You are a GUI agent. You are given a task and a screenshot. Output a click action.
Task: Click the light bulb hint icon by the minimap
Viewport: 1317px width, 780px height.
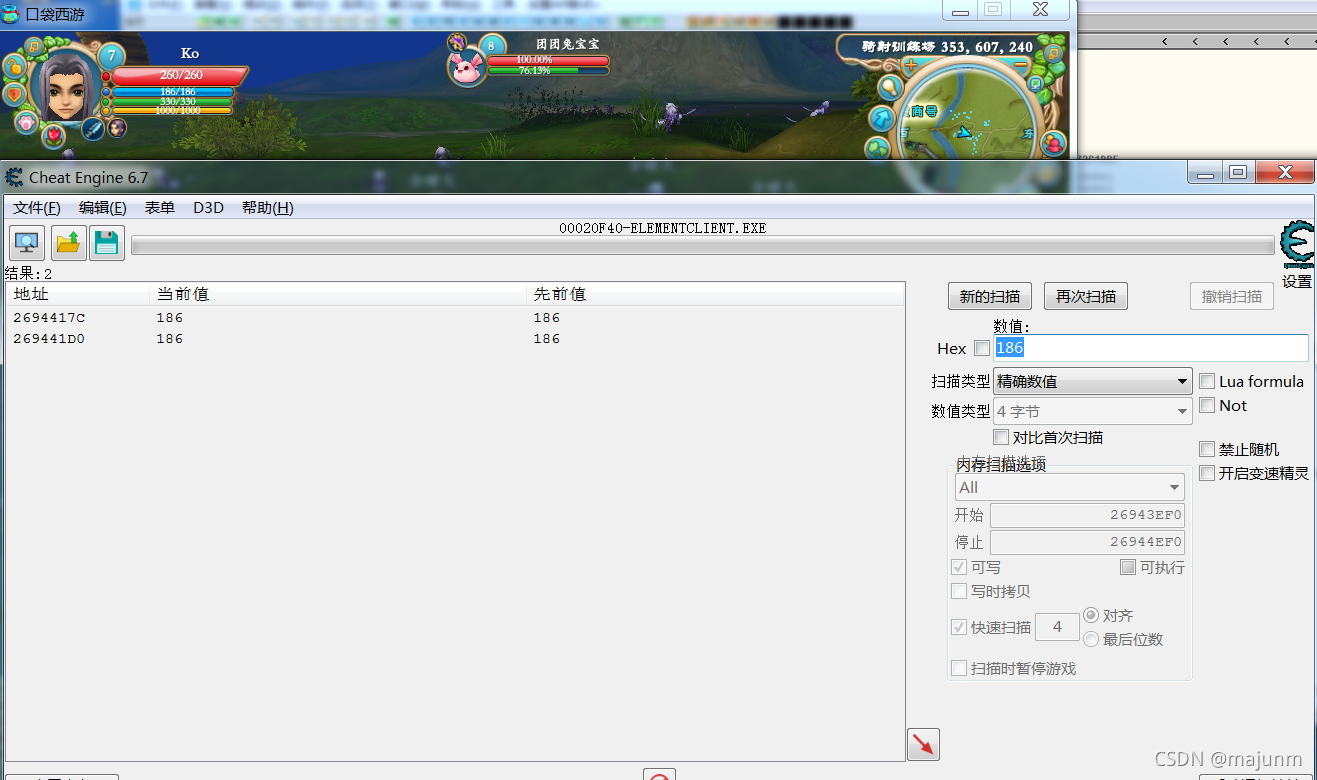click(x=890, y=88)
